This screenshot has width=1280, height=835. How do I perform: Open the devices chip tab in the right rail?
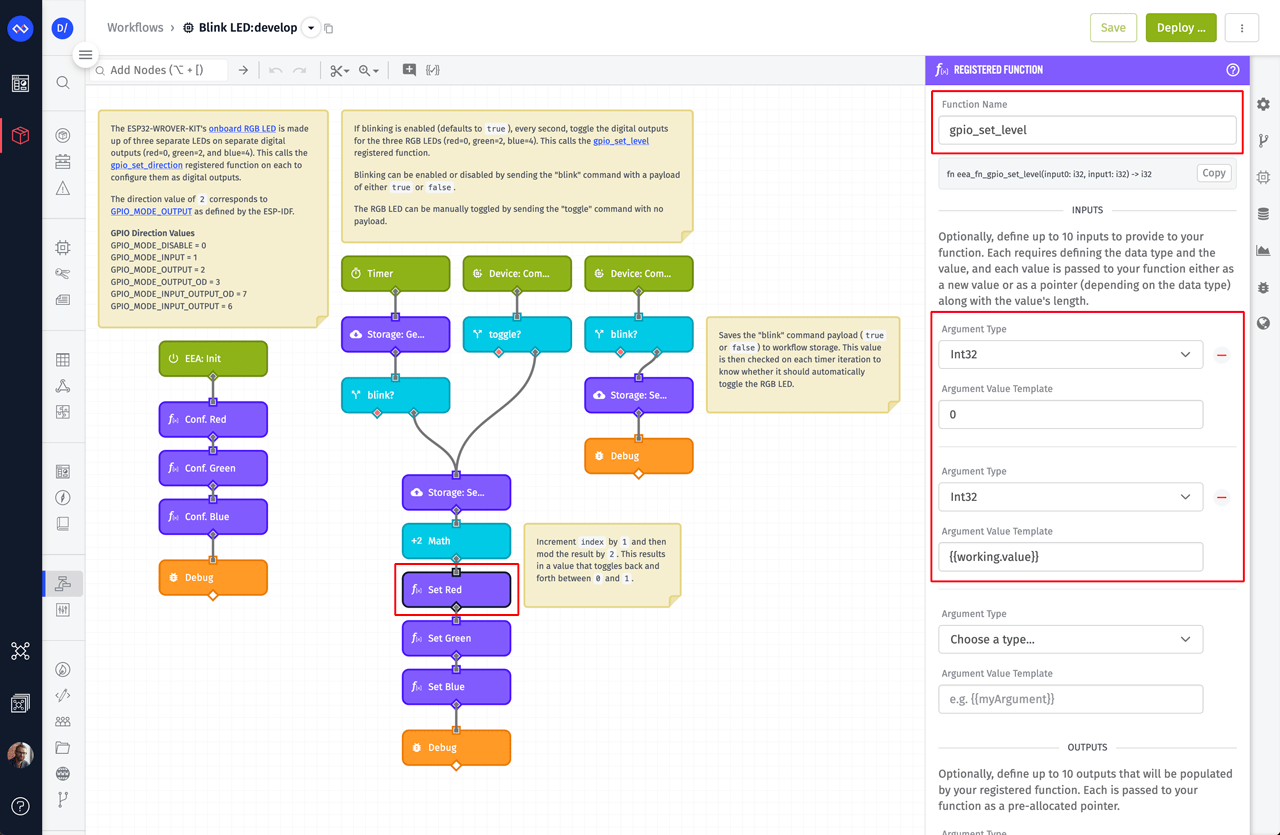pyautogui.click(x=1264, y=177)
